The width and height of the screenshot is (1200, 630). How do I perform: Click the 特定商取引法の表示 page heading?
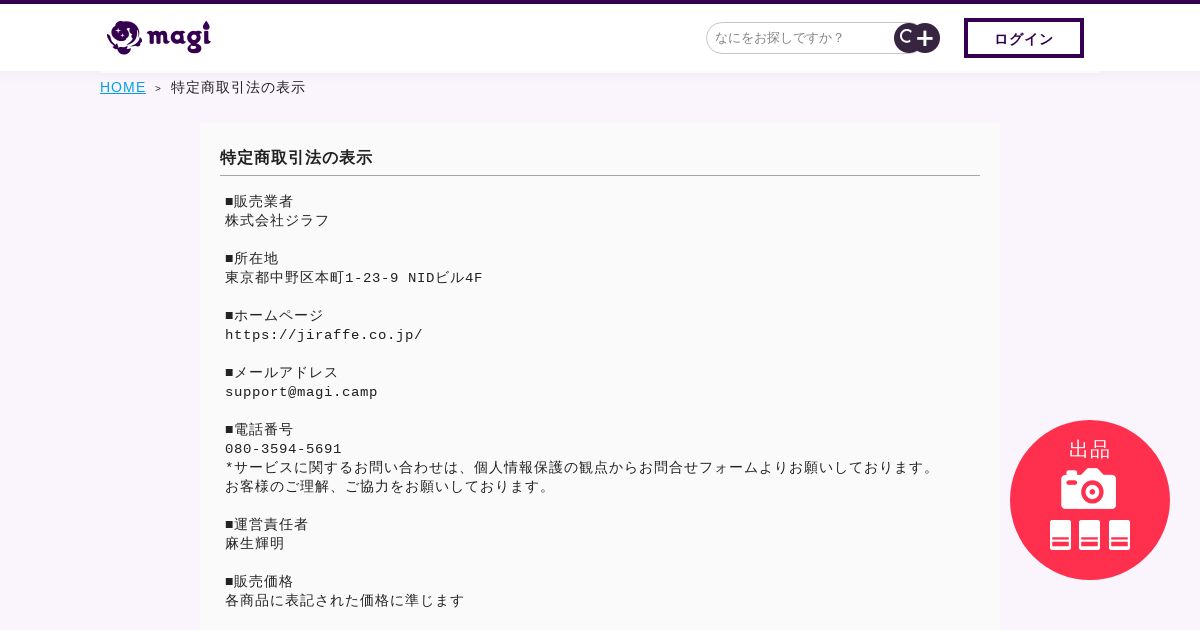(x=296, y=157)
